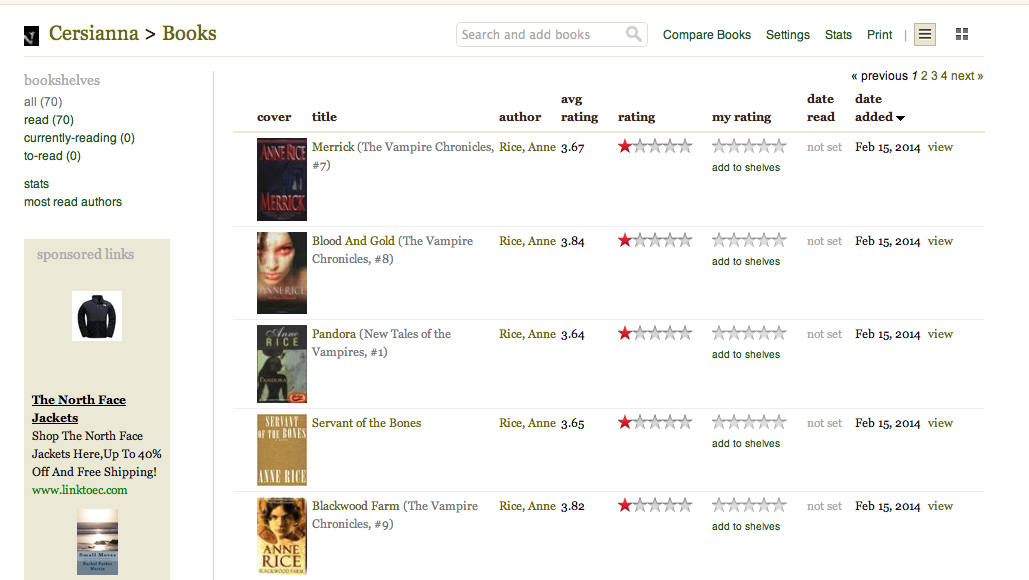1029x580 pixels.
Task: View Pandora review entry
Action: [940, 334]
